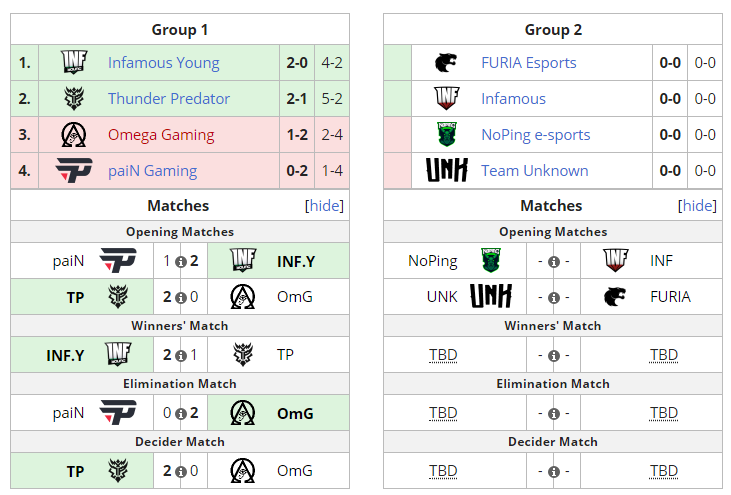
Task: Click Infamous Young logo in Group 1 standings
Action: [74, 63]
